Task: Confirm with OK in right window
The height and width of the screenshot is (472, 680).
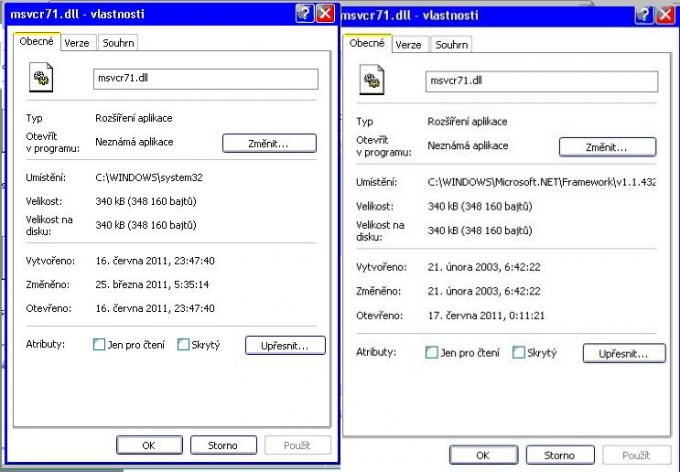Action: 483,455
